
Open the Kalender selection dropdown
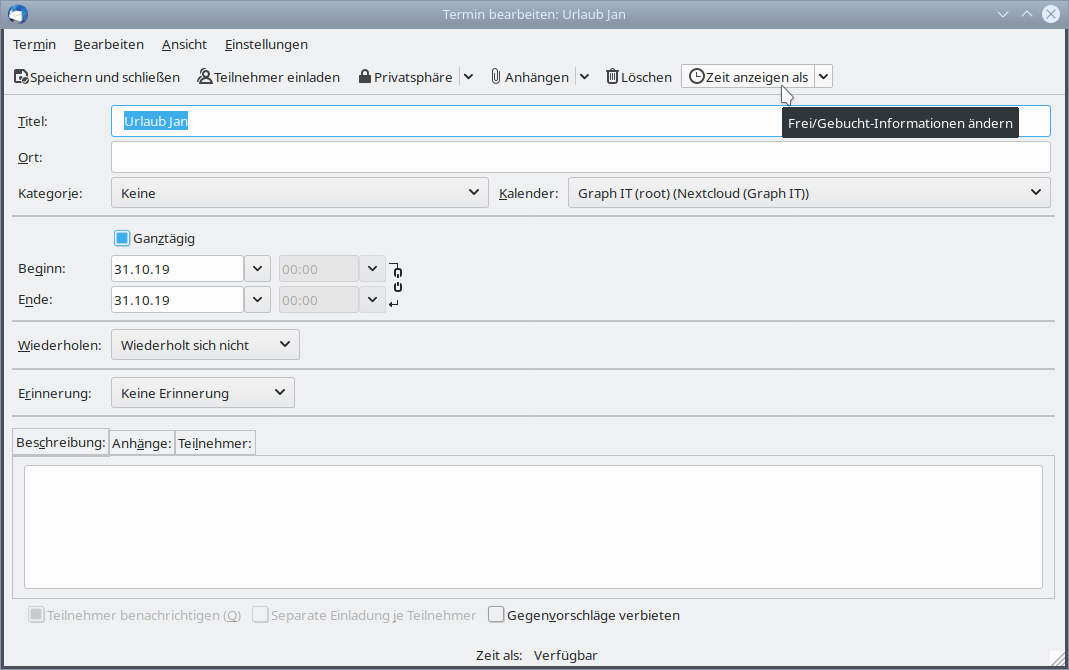tap(808, 193)
